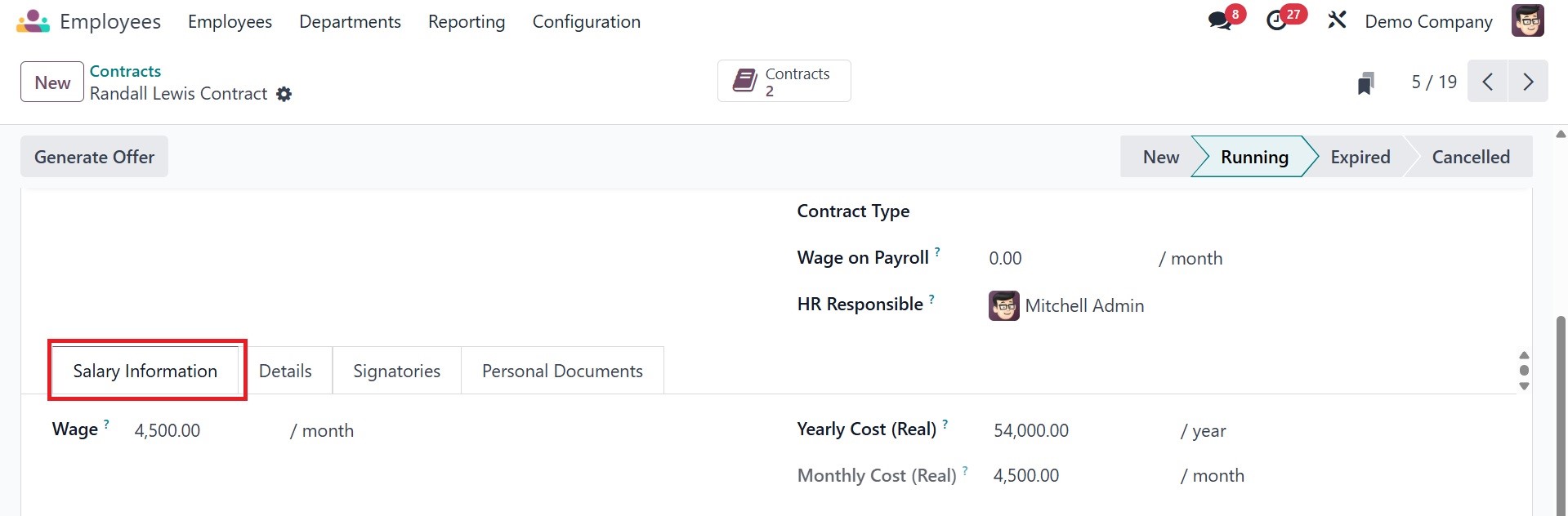Open the Configuration menu
The image size is (1568, 516).
(x=586, y=22)
